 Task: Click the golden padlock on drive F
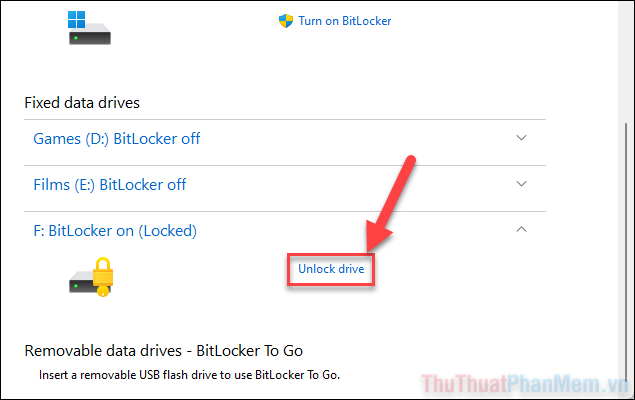click(x=103, y=272)
